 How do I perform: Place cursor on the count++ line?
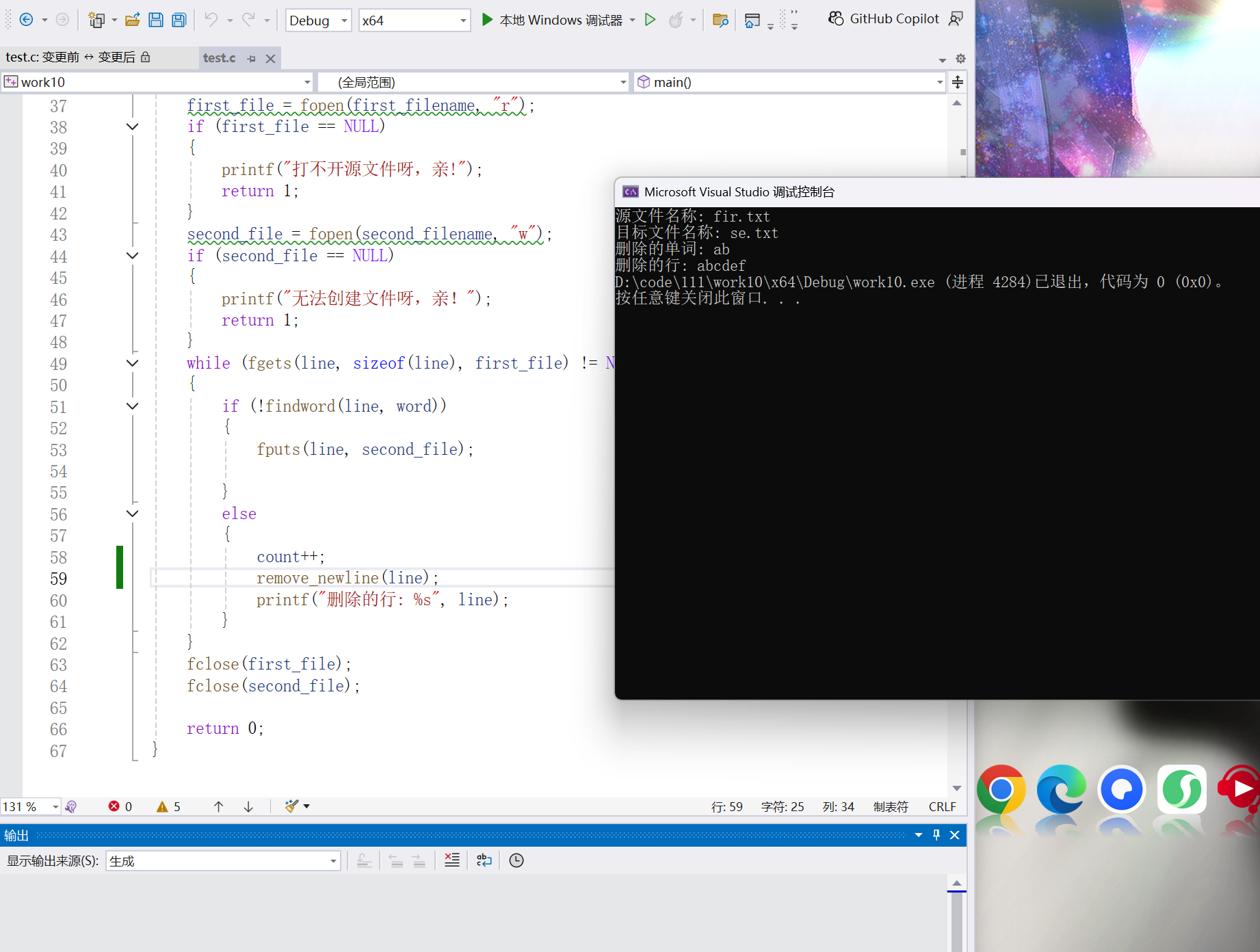click(x=290, y=557)
